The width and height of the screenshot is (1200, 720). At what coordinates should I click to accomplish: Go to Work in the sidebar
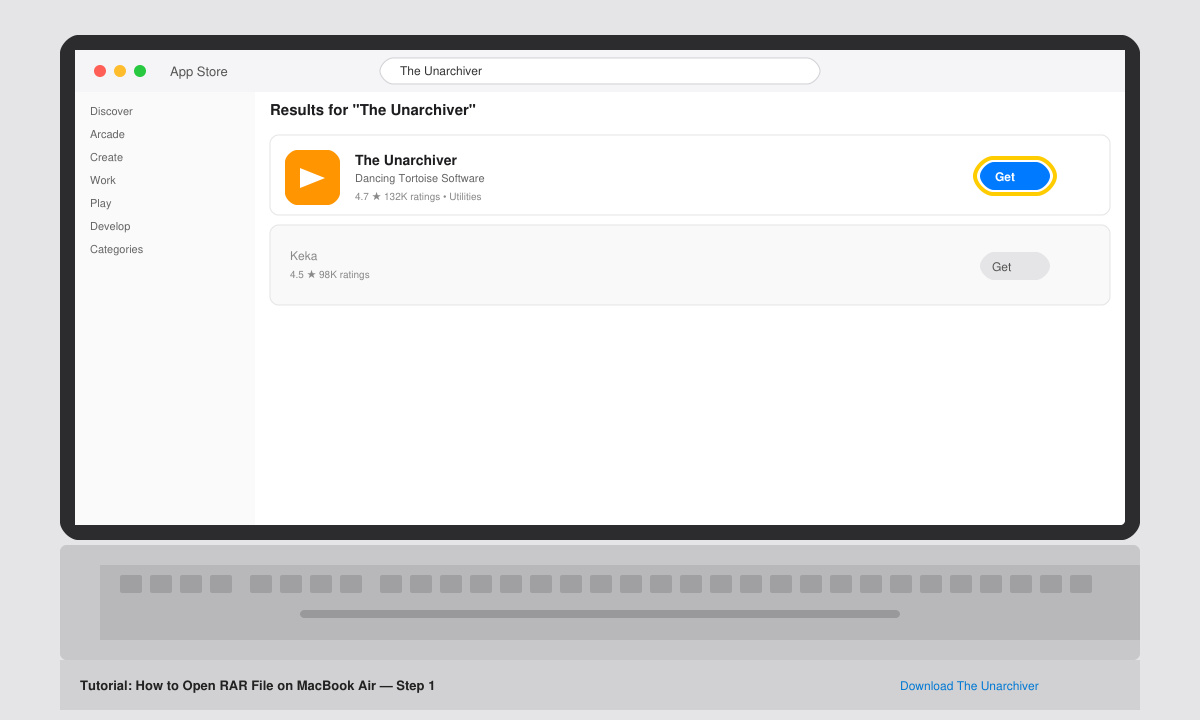pos(103,180)
